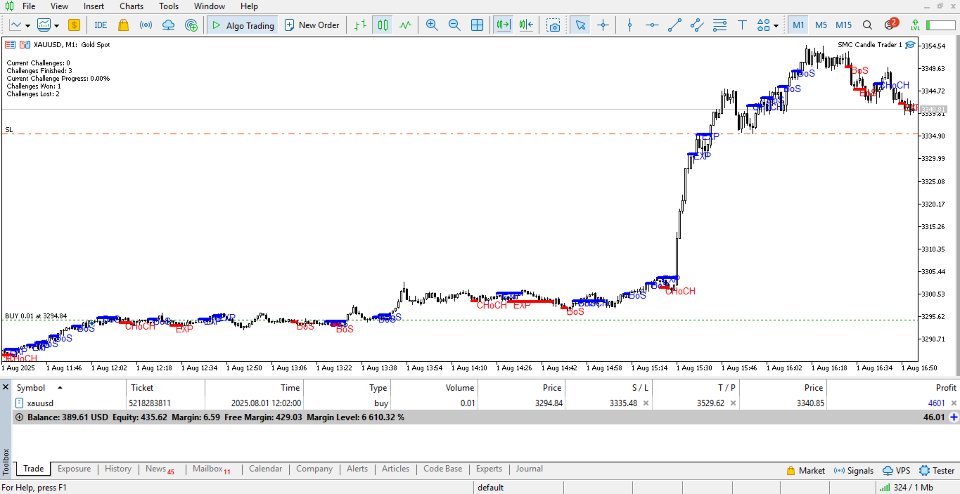Open the MQL5 IDE editor

pos(101,25)
